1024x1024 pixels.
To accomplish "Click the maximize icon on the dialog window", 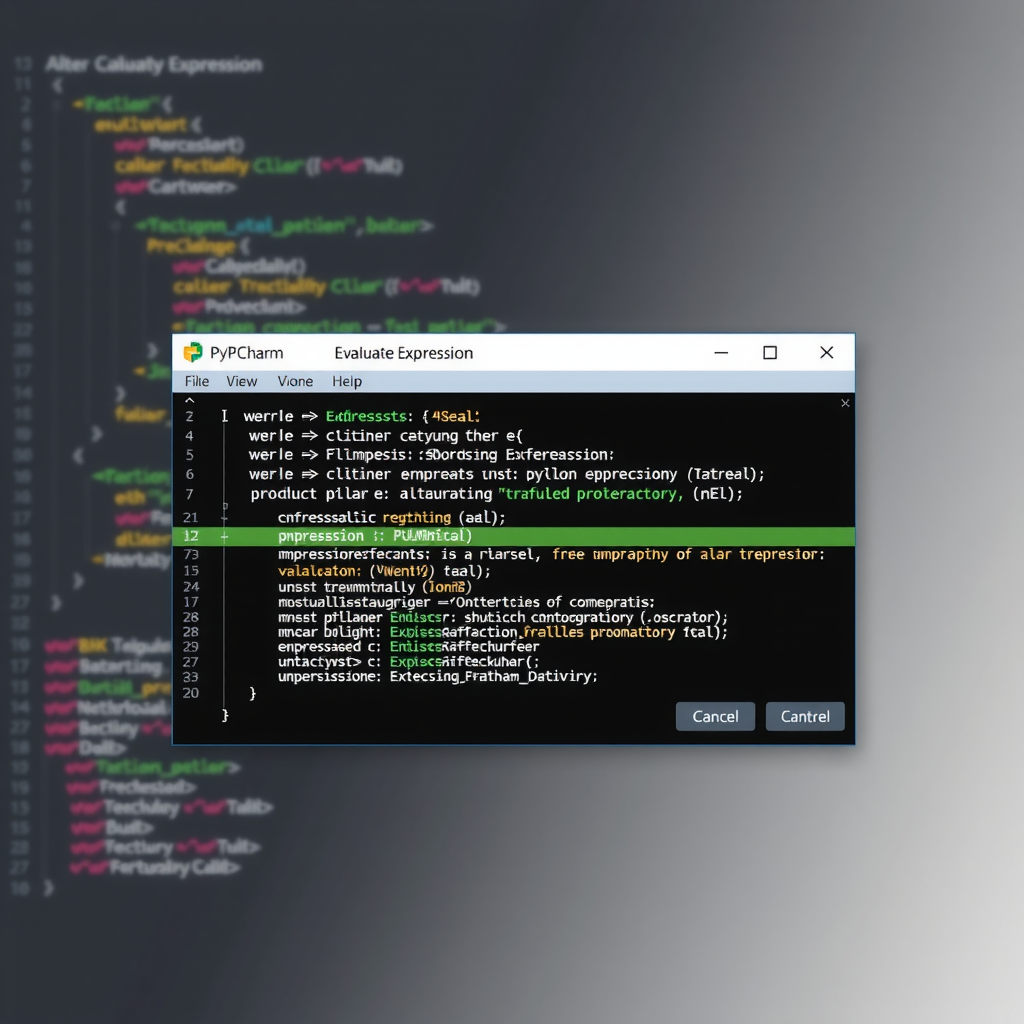I will (770, 353).
